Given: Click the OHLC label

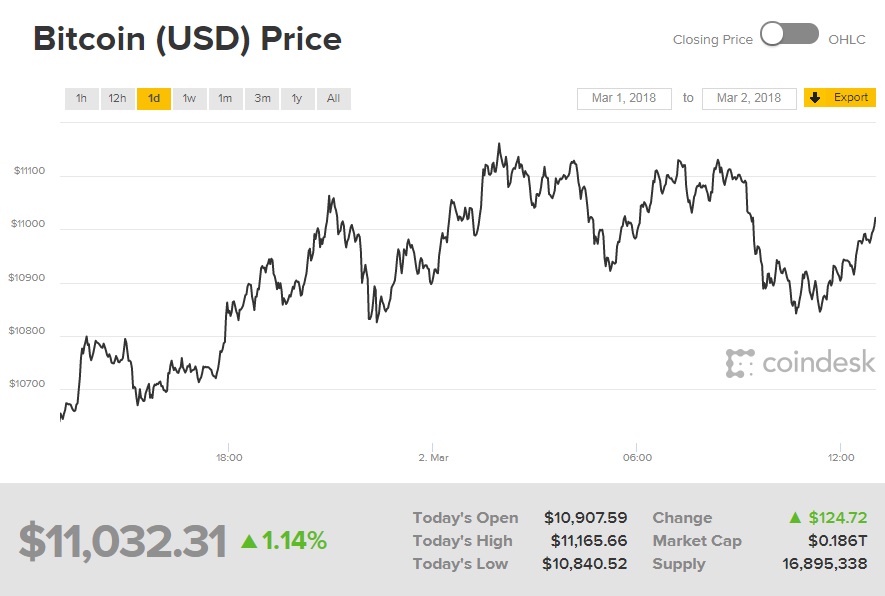Looking at the screenshot, I should [847, 40].
